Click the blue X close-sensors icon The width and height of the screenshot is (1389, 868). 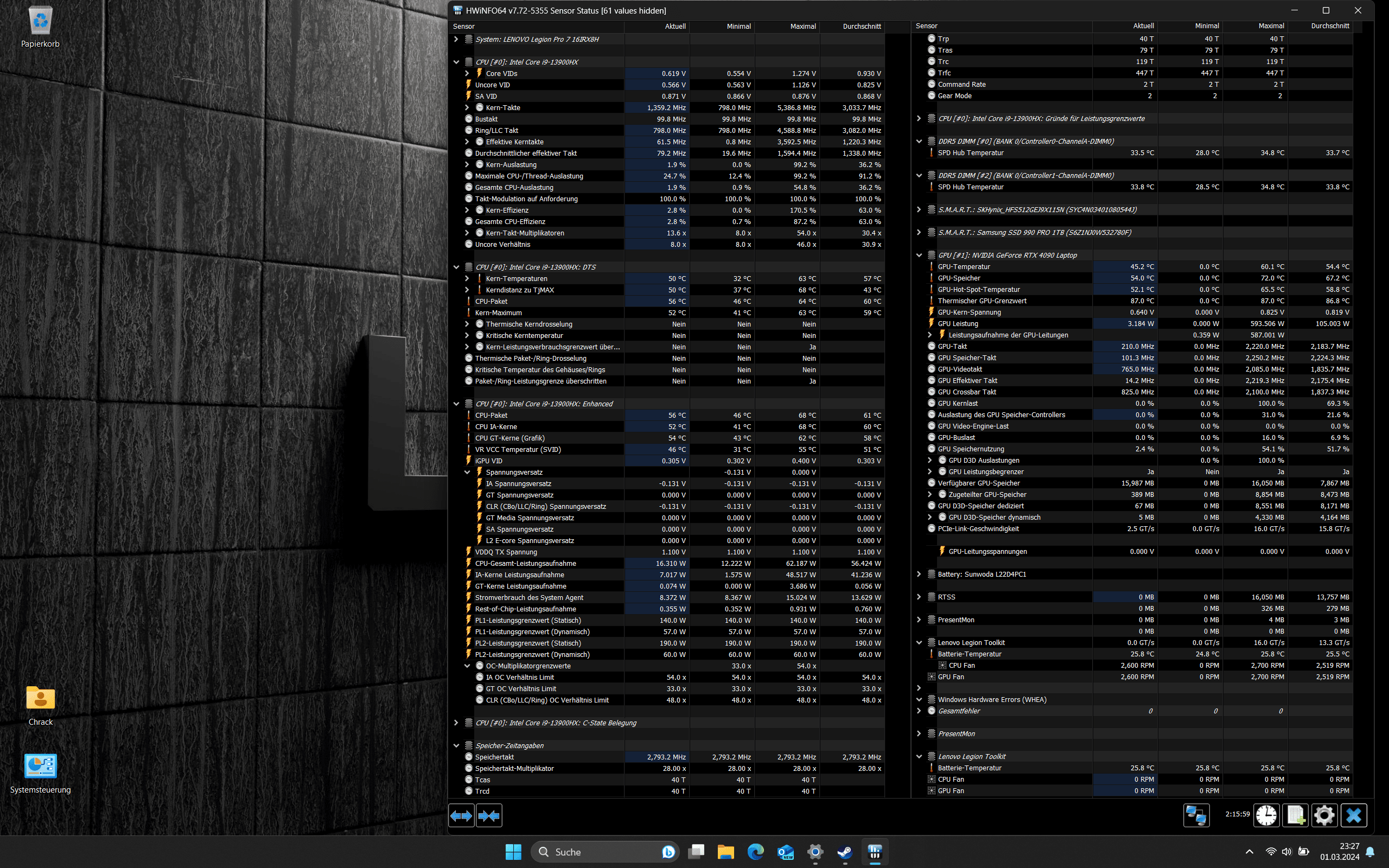point(1353,815)
